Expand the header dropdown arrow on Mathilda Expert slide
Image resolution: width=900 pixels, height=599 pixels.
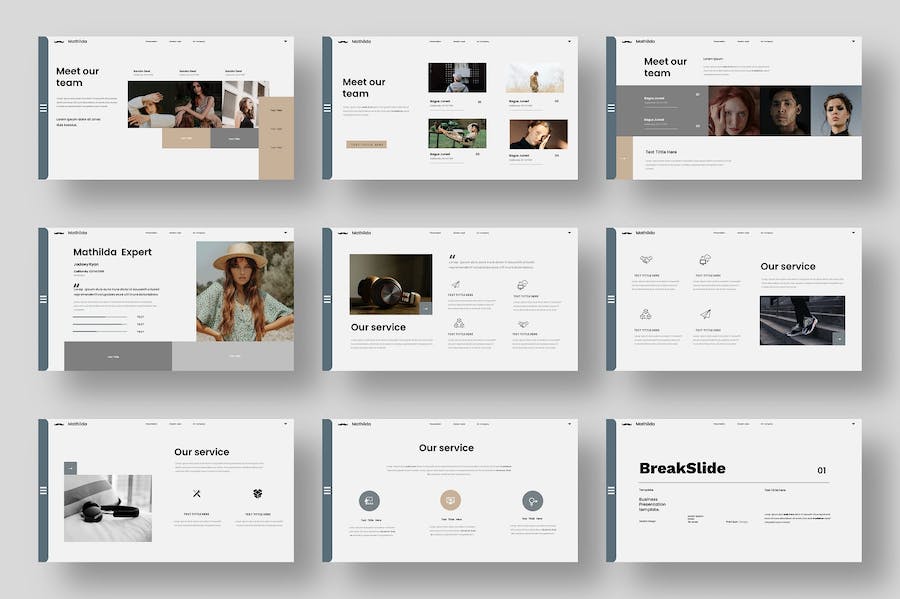click(285, 233)
